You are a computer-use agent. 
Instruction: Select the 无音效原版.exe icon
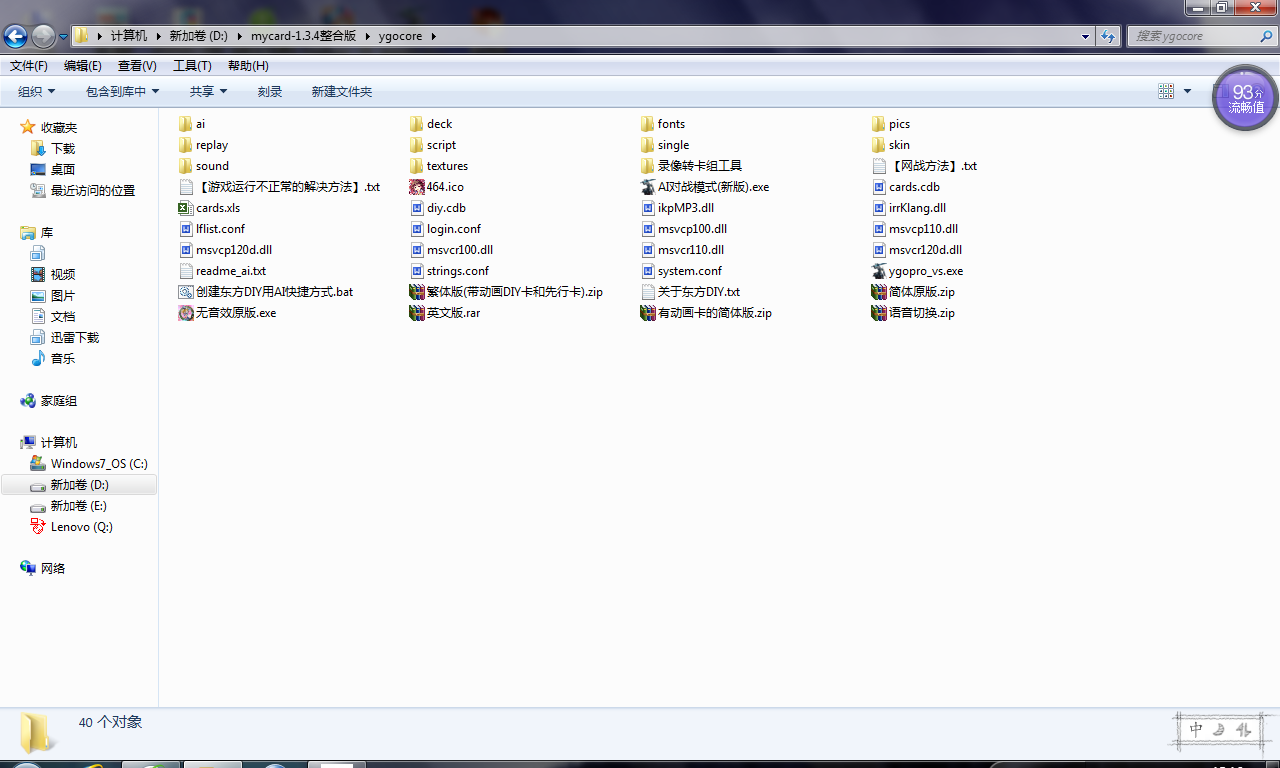tap(185, 313)
